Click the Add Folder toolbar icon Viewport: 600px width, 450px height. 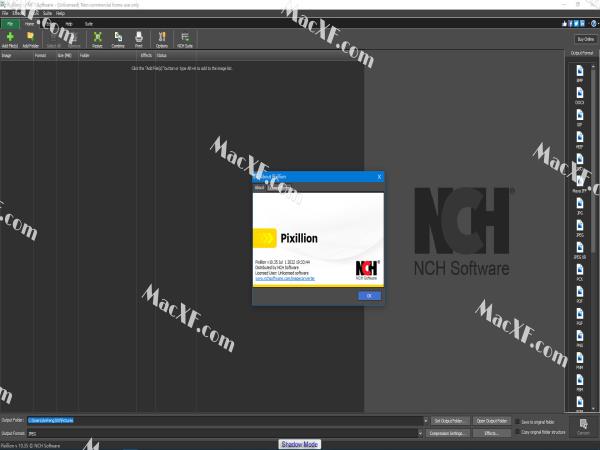(30, 39)
